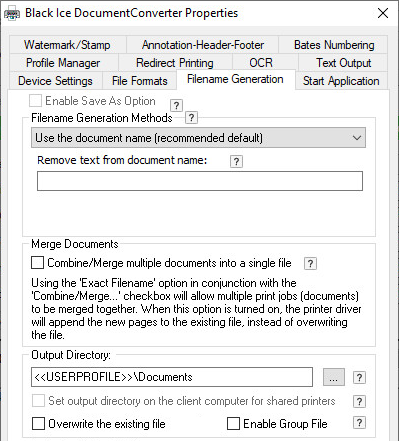Screen dimensions: 399x441
Task: Open help for Remove text from document name
Action: coord(236,162)
